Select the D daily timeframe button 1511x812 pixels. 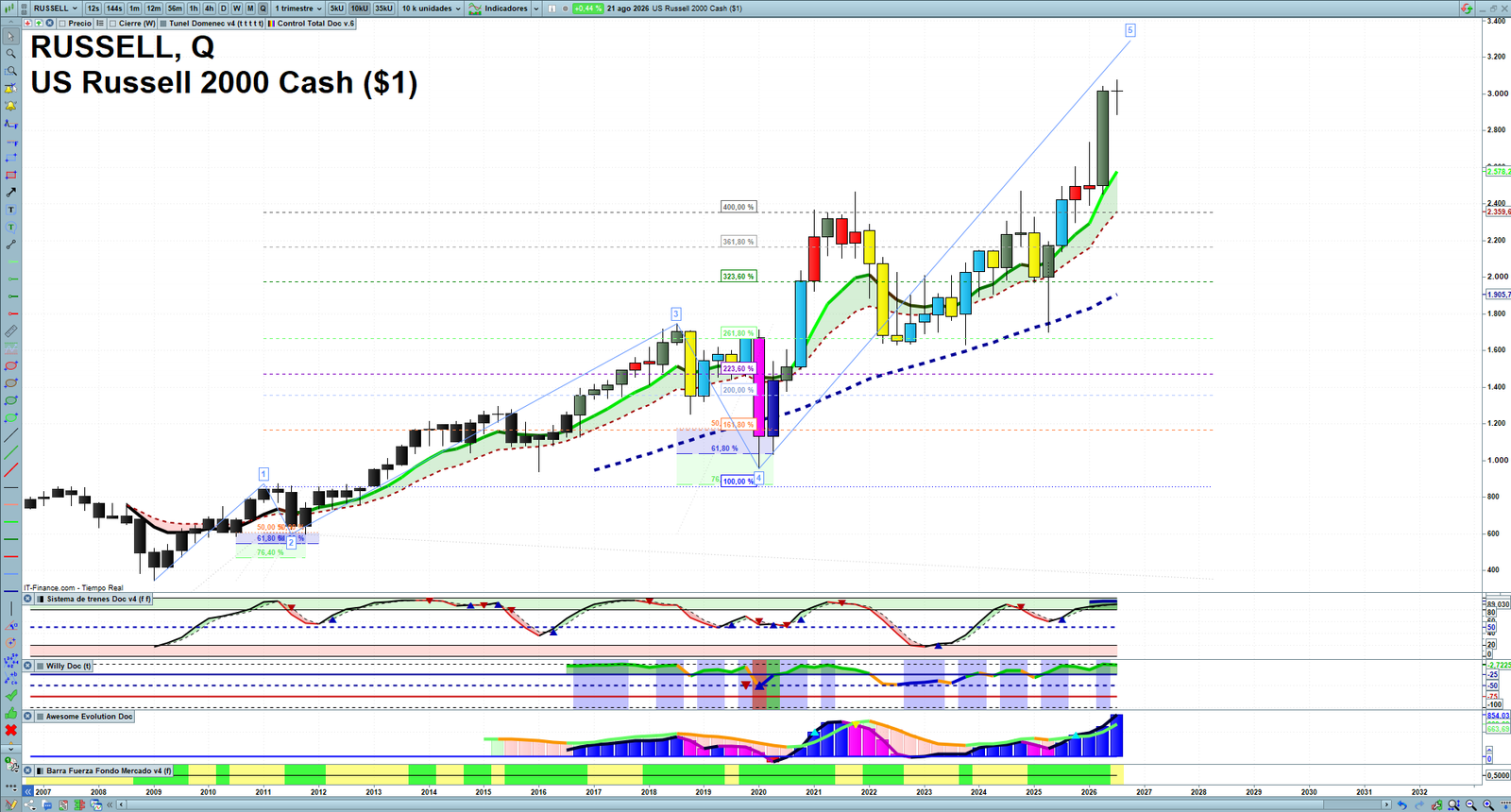tap(224, 8)
